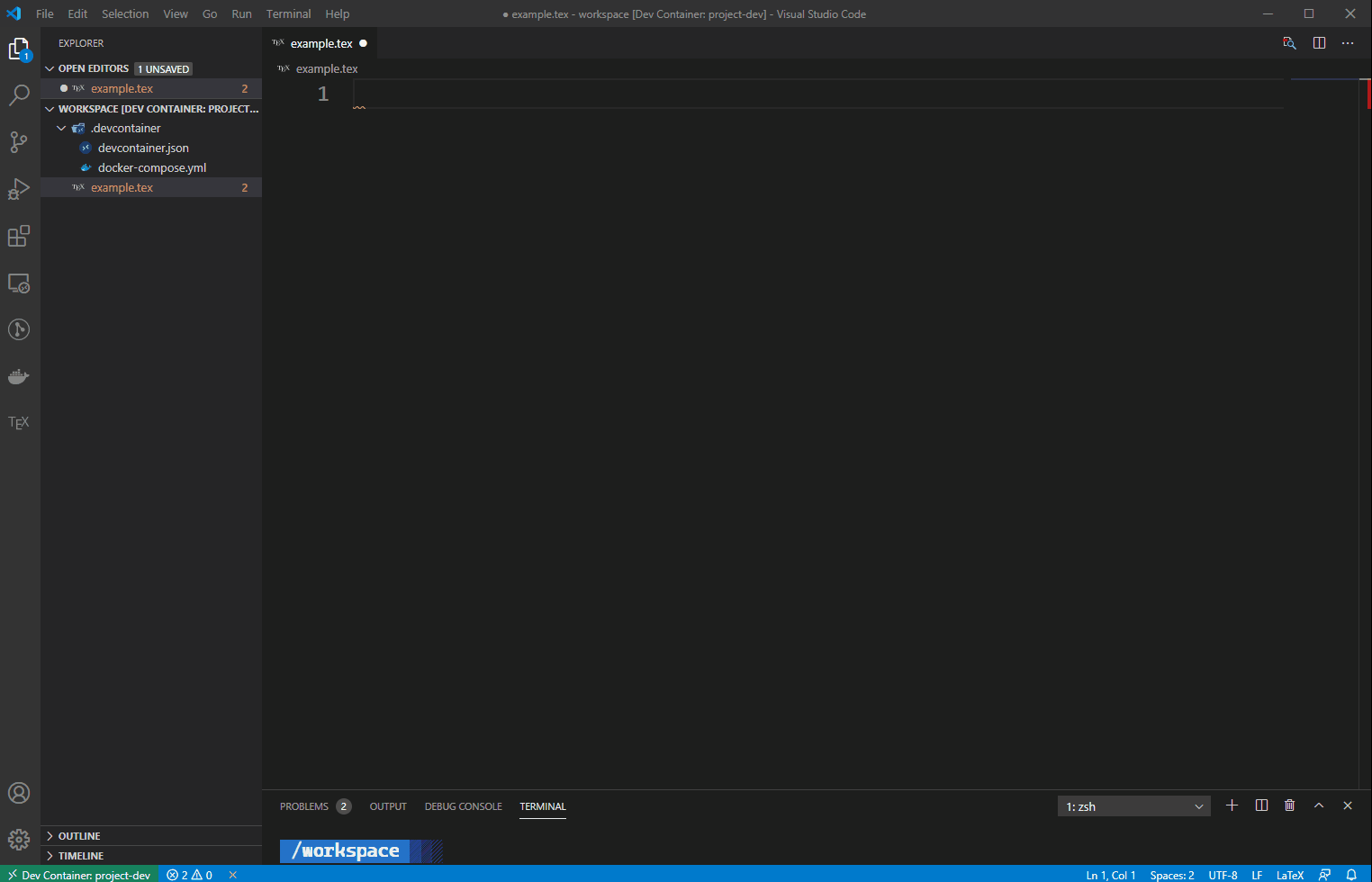This screenshot has width=1372, height=882.
Task: Split the terminal panel
Action: [1261, 805]
